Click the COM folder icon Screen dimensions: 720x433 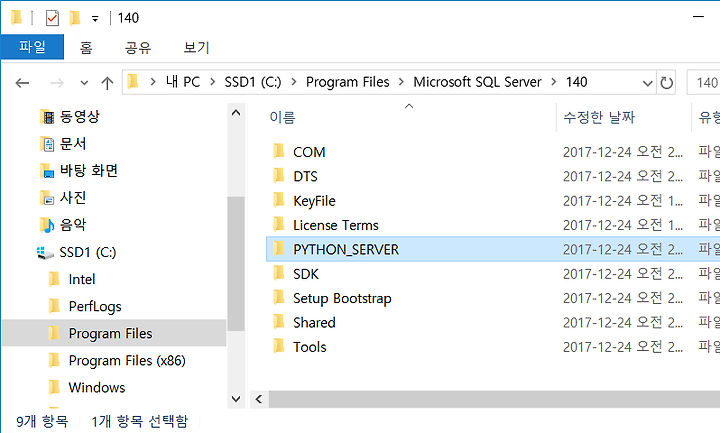click(279, 151)
